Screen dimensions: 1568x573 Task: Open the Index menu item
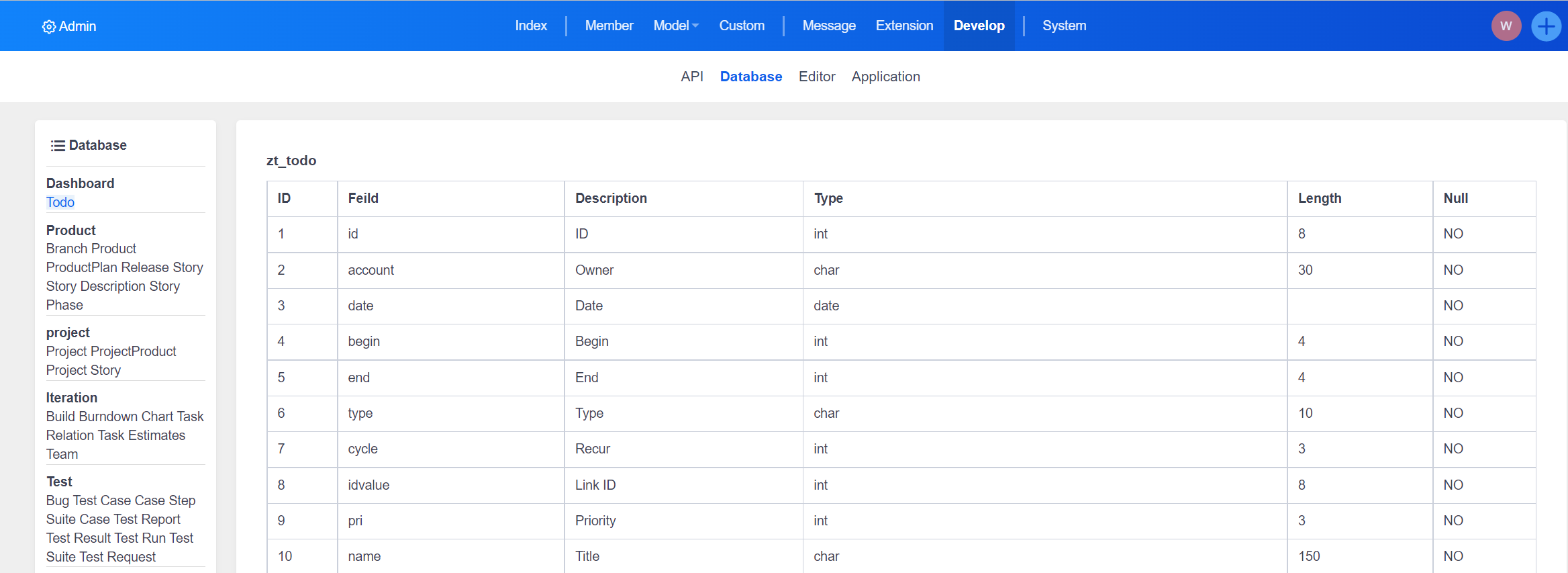(531, 26)
